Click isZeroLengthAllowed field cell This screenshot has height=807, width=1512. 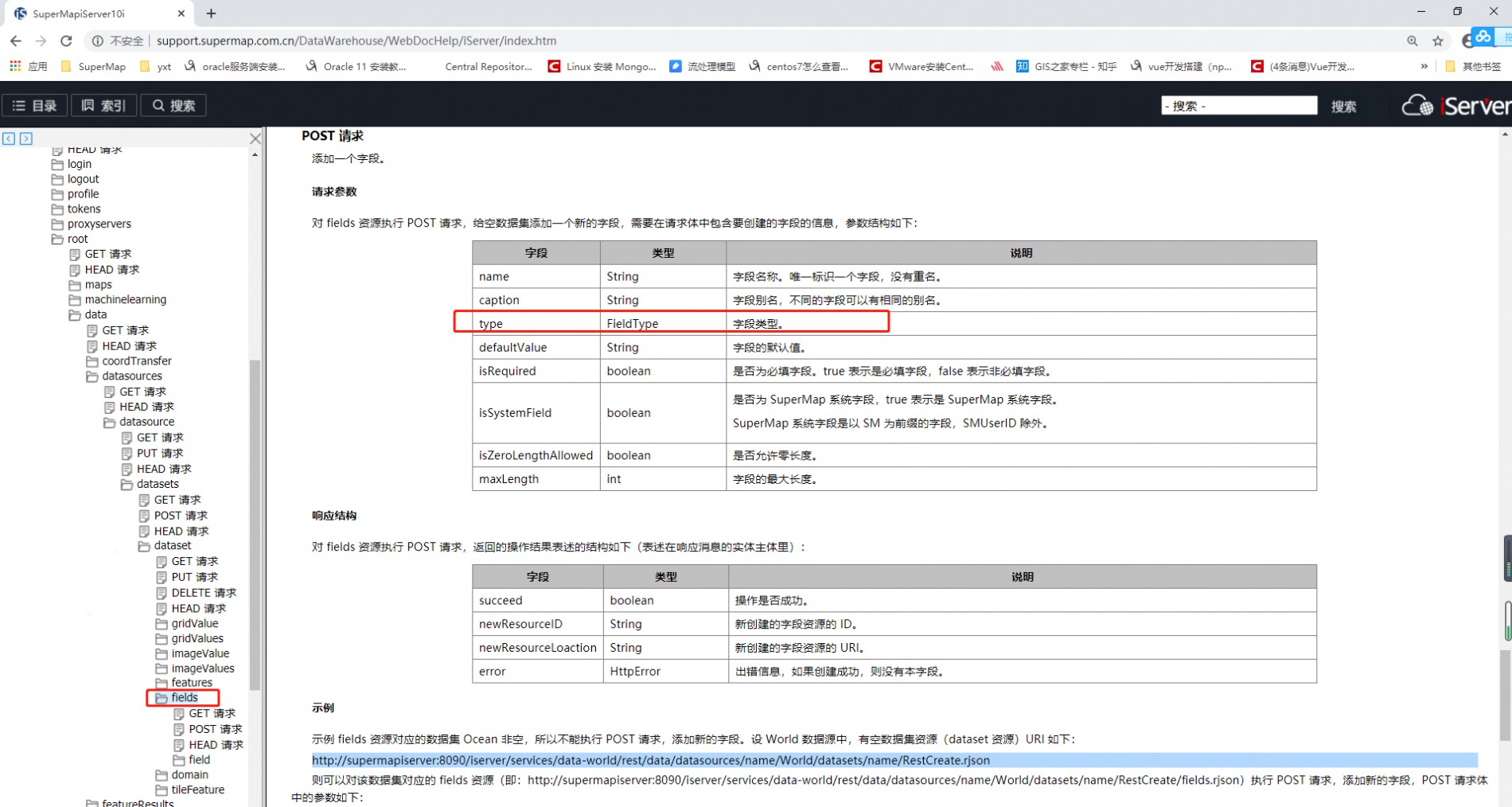click(536, 455)
